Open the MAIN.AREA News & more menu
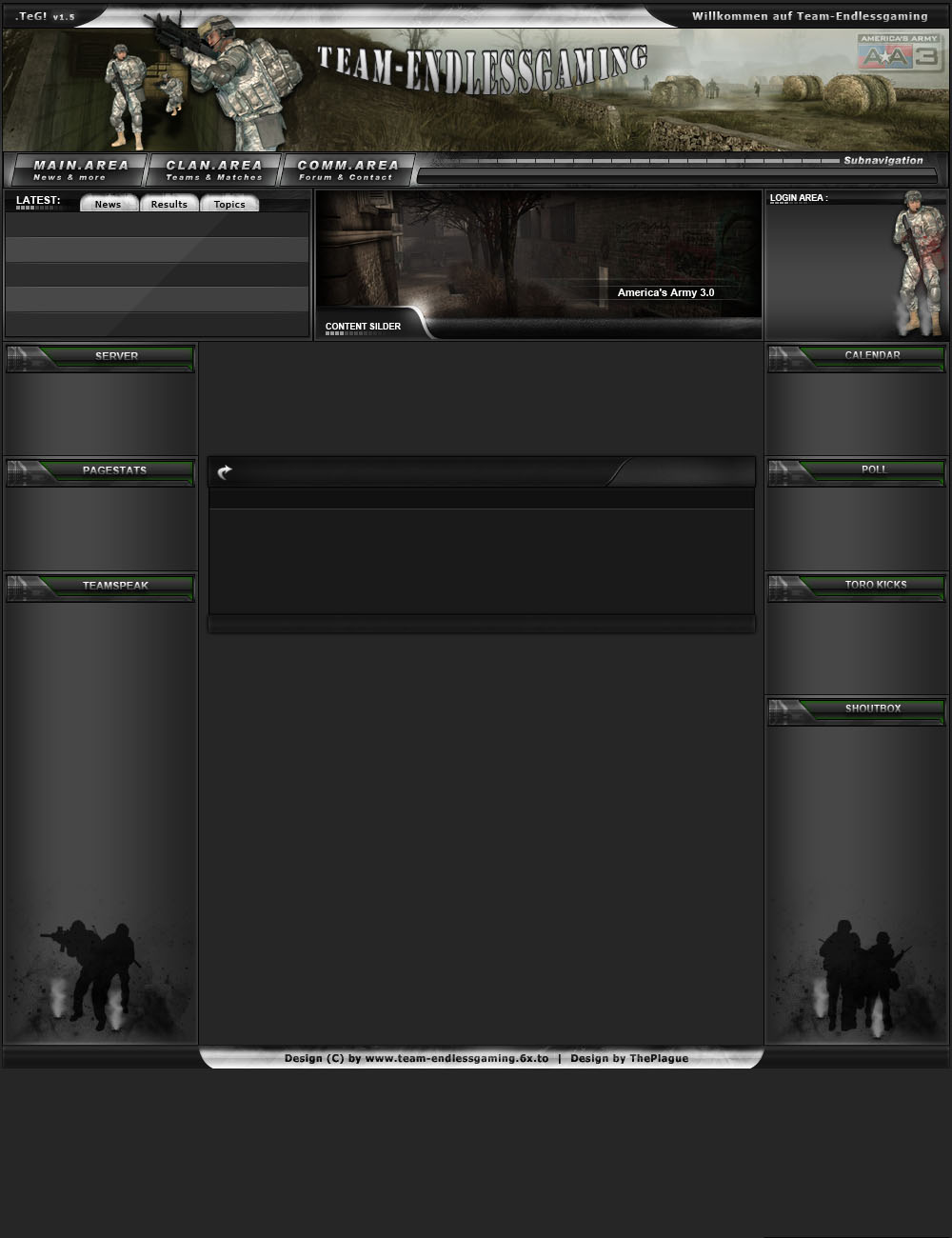 coord(80,170)
